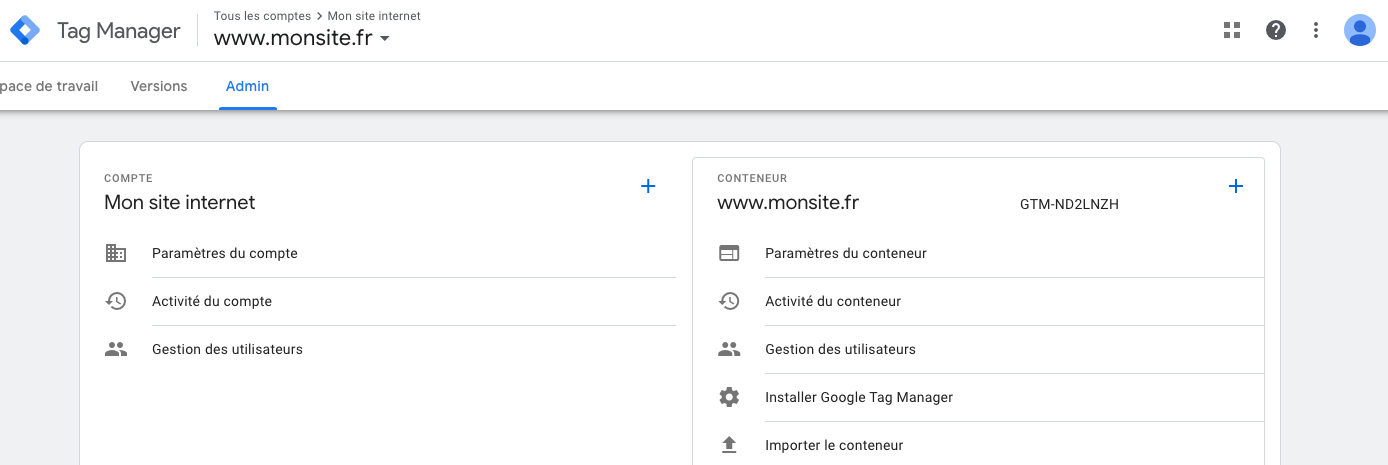Open the Tous les comptes breadcrumb link

coord(263,16)
